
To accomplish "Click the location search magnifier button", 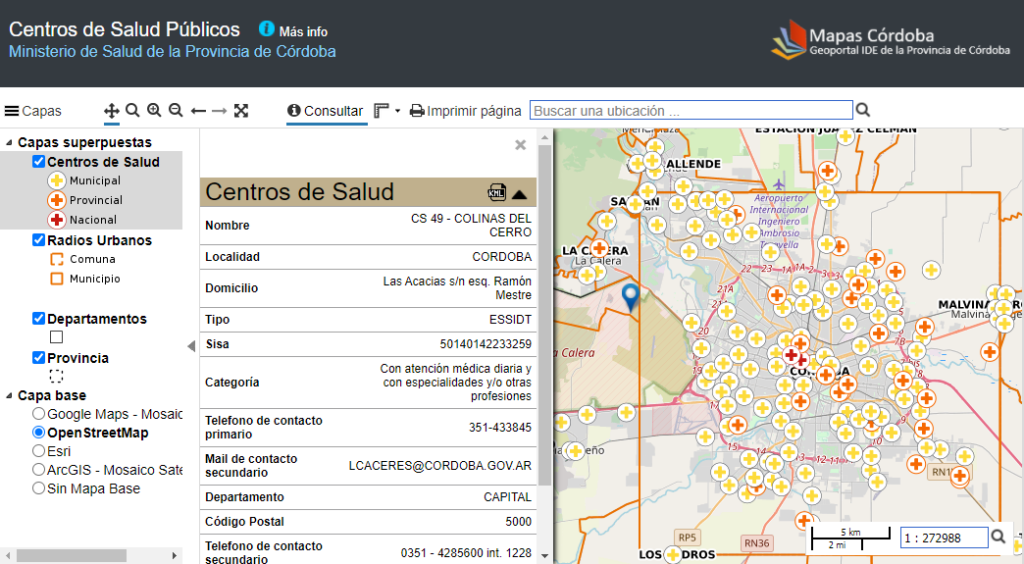I will coord(863,110).
